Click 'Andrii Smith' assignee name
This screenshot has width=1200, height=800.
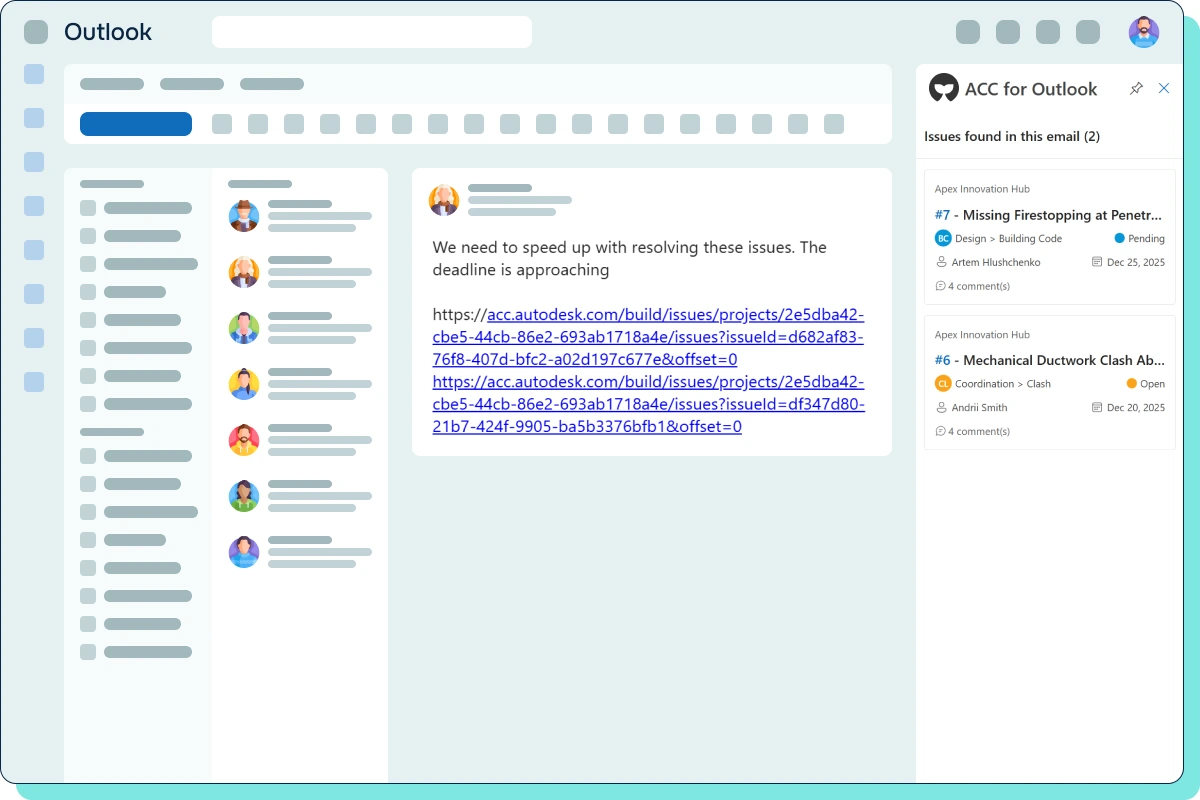[x=979, y=407]
